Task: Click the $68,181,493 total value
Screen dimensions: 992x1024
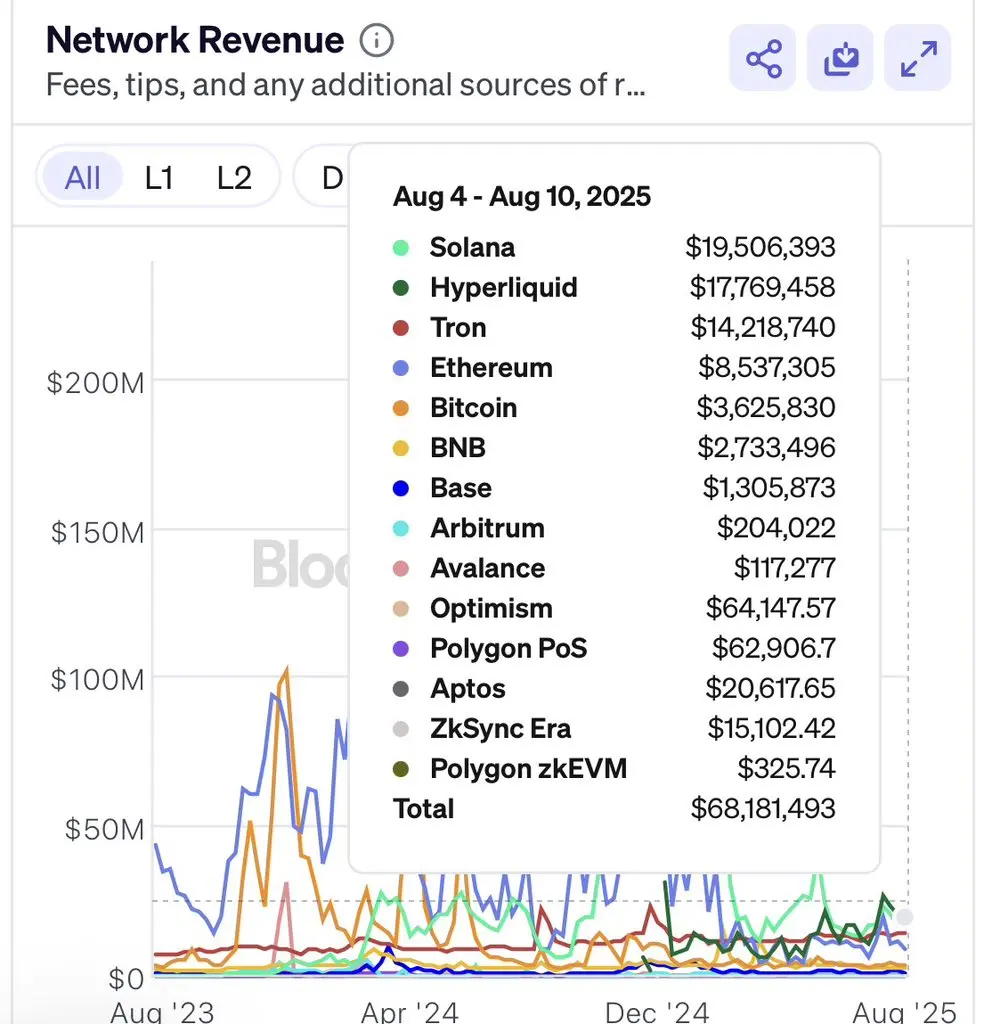Action: coord(763,809)
